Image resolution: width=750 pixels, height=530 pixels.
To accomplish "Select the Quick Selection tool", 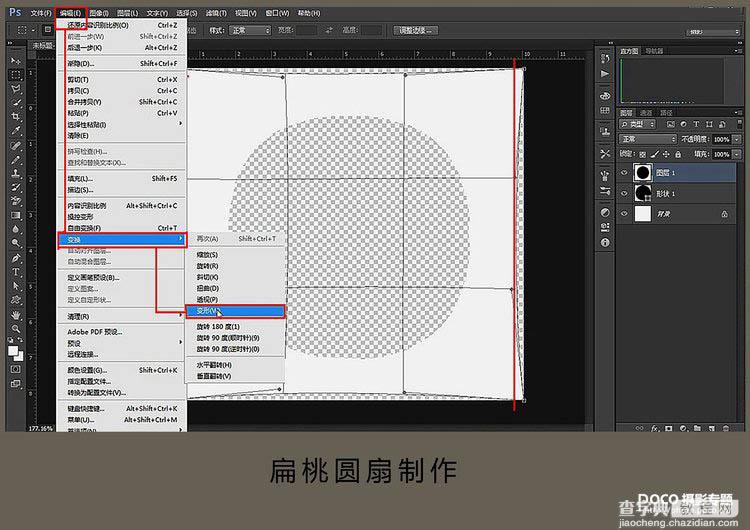I will pyautogui.click(x=16, y=102).
